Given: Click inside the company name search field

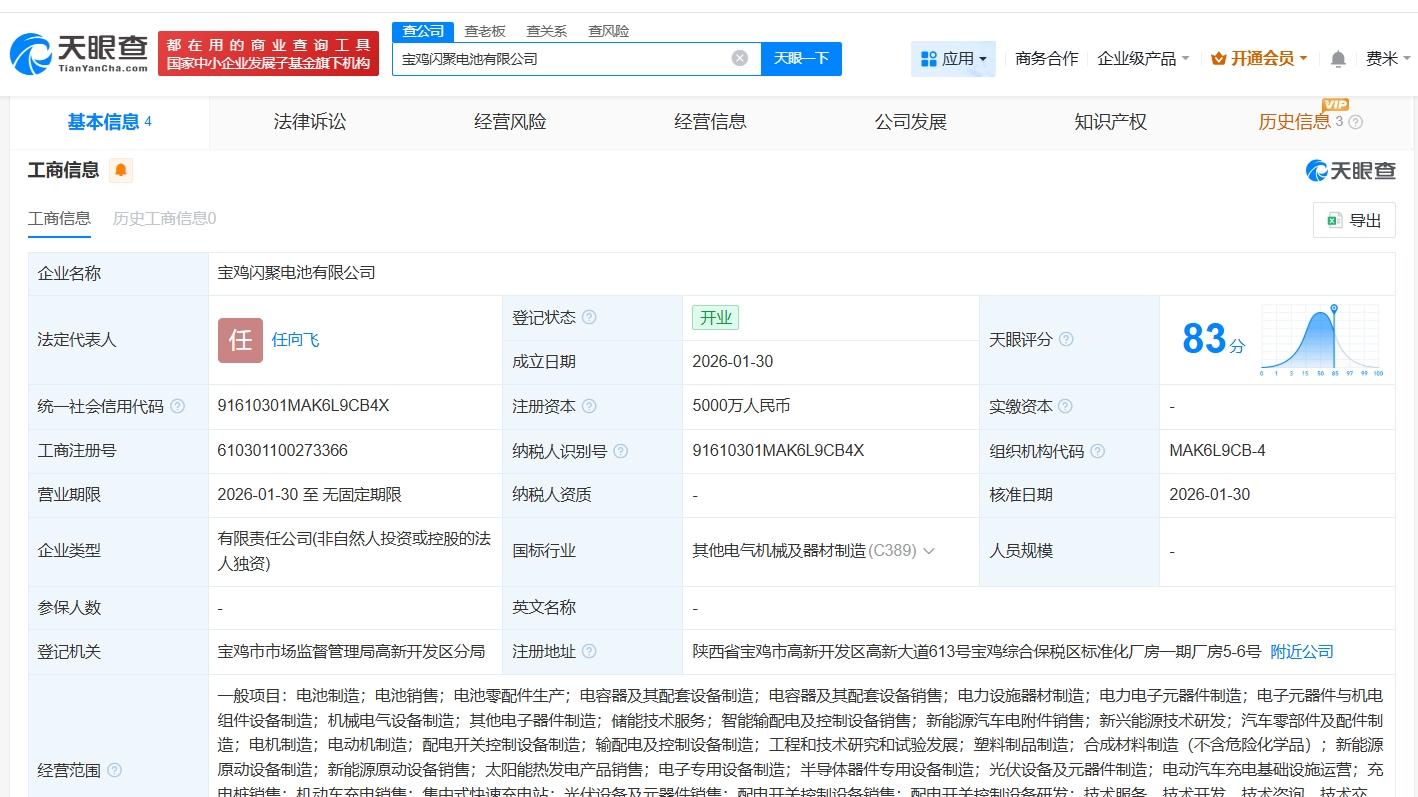Looking at the screenshot, I should pos(560,58).
